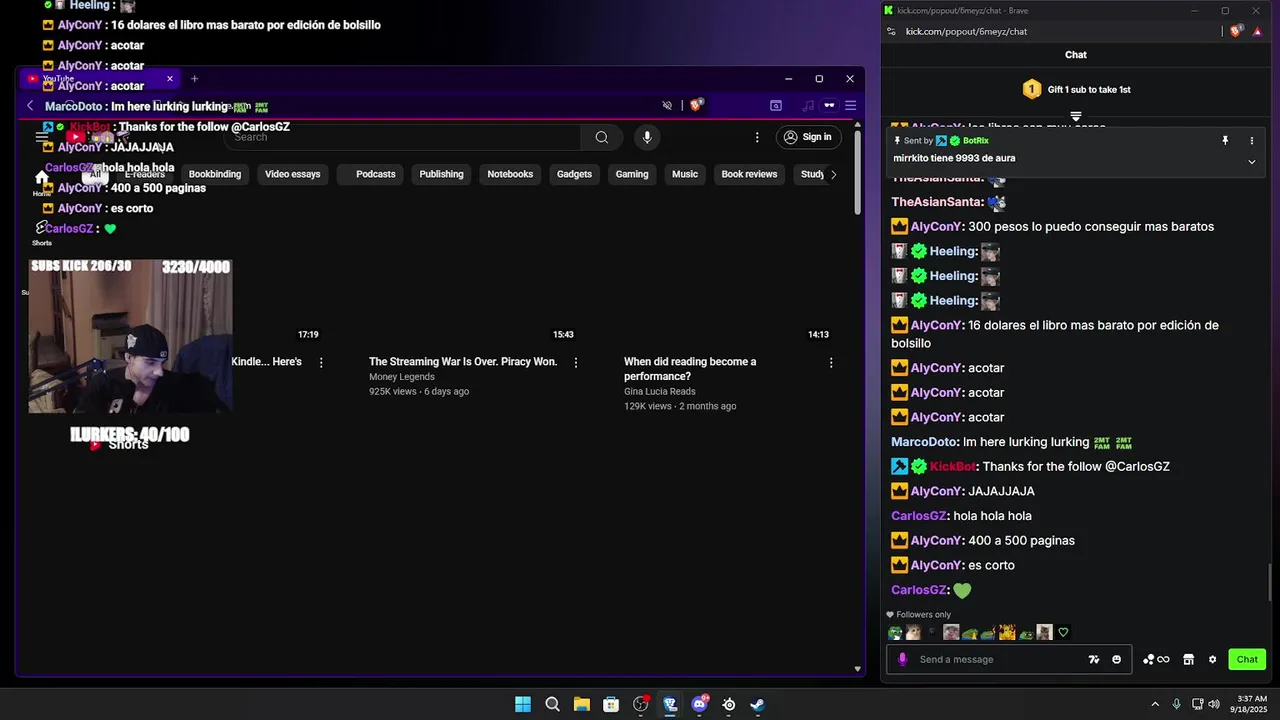Open the Brave playlist music note icon
The height and width of the screenshot is (720, 1280).
coord(807,105)
